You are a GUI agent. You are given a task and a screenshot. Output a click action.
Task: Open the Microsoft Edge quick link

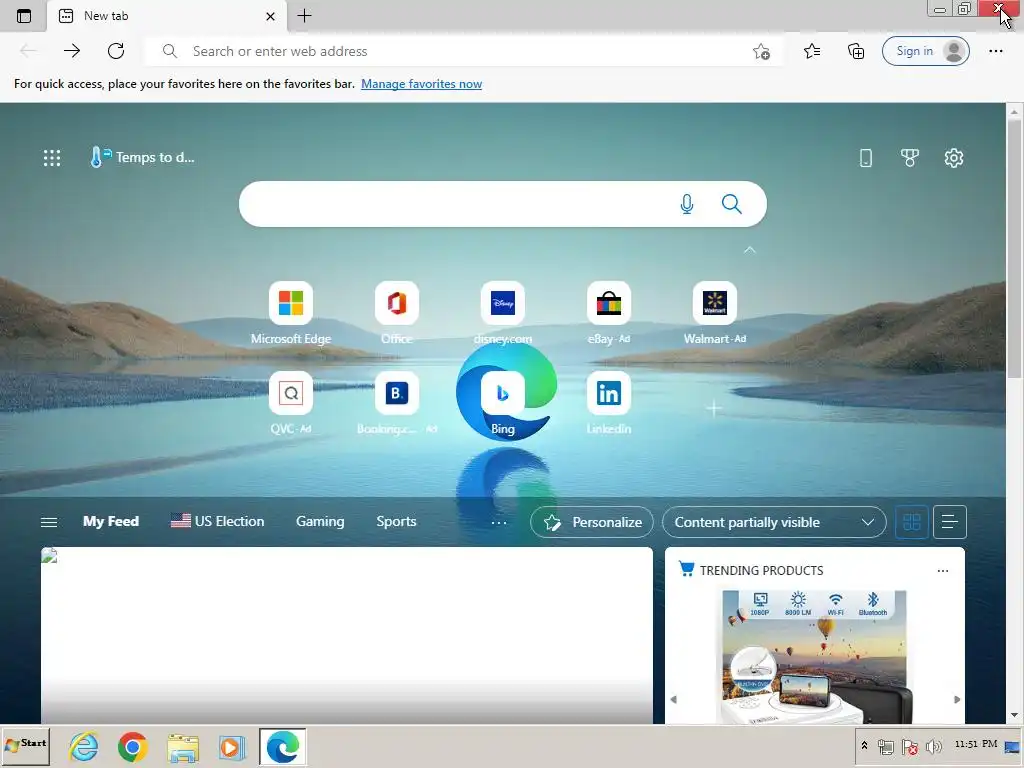coord(291,313)
